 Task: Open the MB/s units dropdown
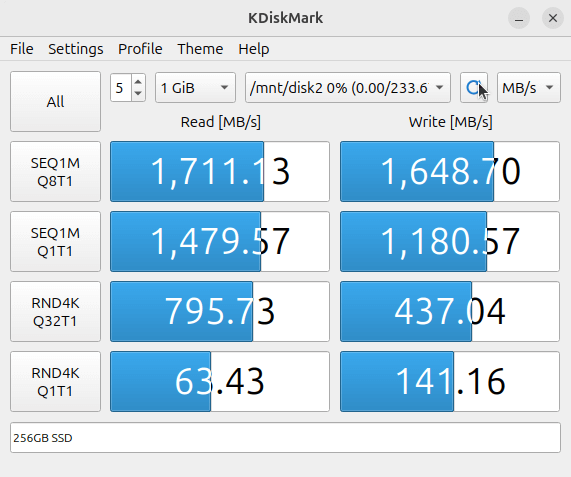pyautogui.click(x=529, y=87)
